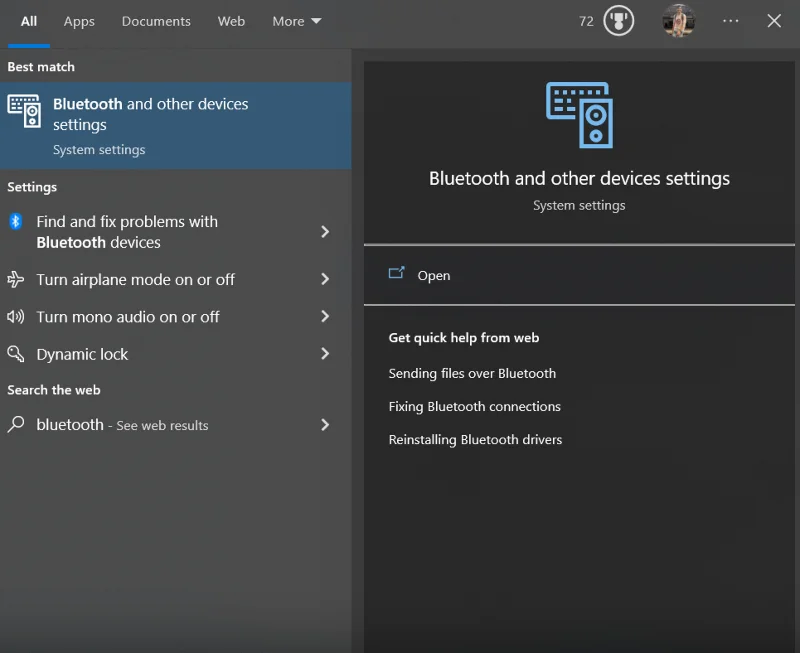800x653 pixels.
Task: Click the rewards trophy icon
Action: coord(618,21)
